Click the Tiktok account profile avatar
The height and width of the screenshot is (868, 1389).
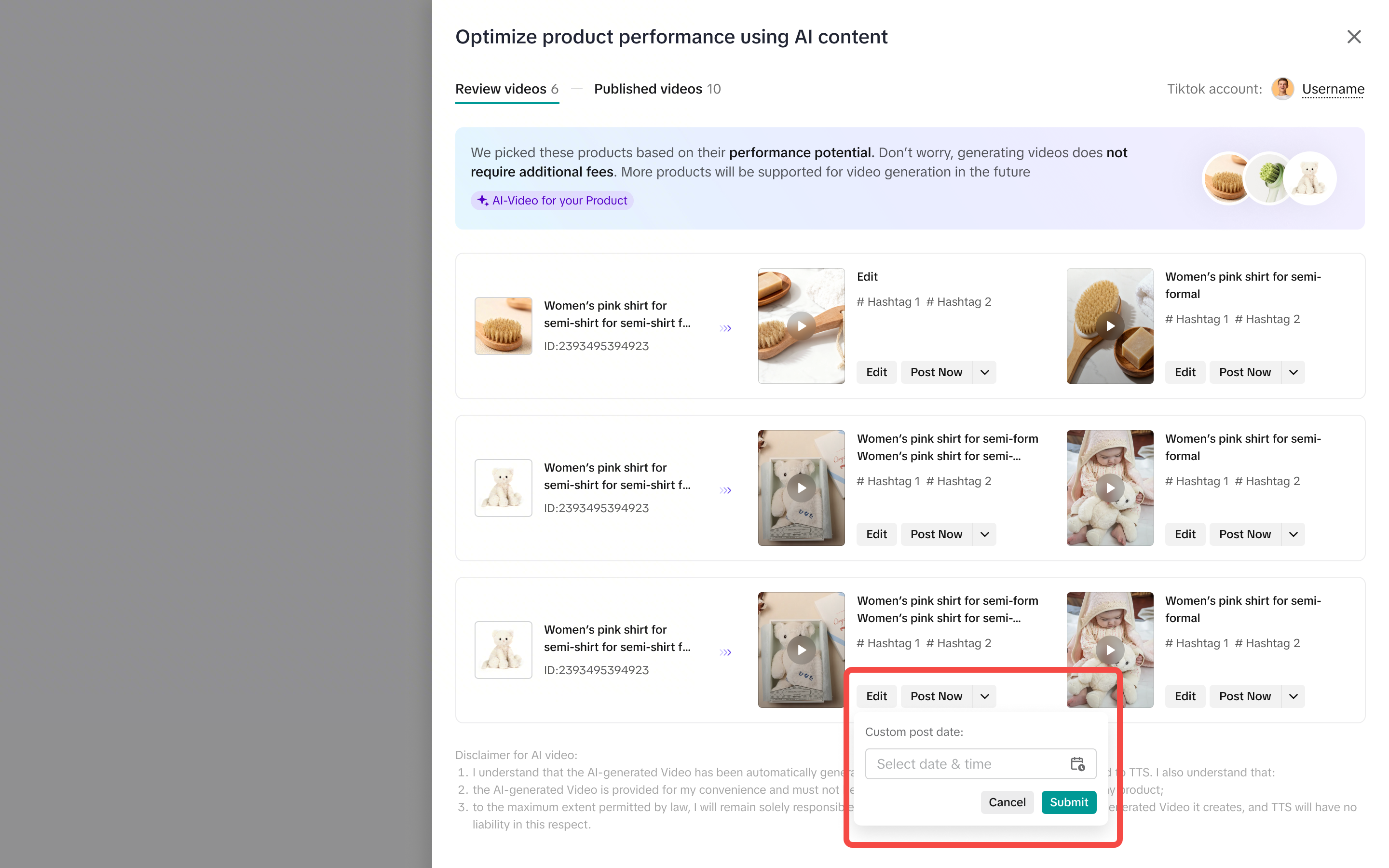1282,89
